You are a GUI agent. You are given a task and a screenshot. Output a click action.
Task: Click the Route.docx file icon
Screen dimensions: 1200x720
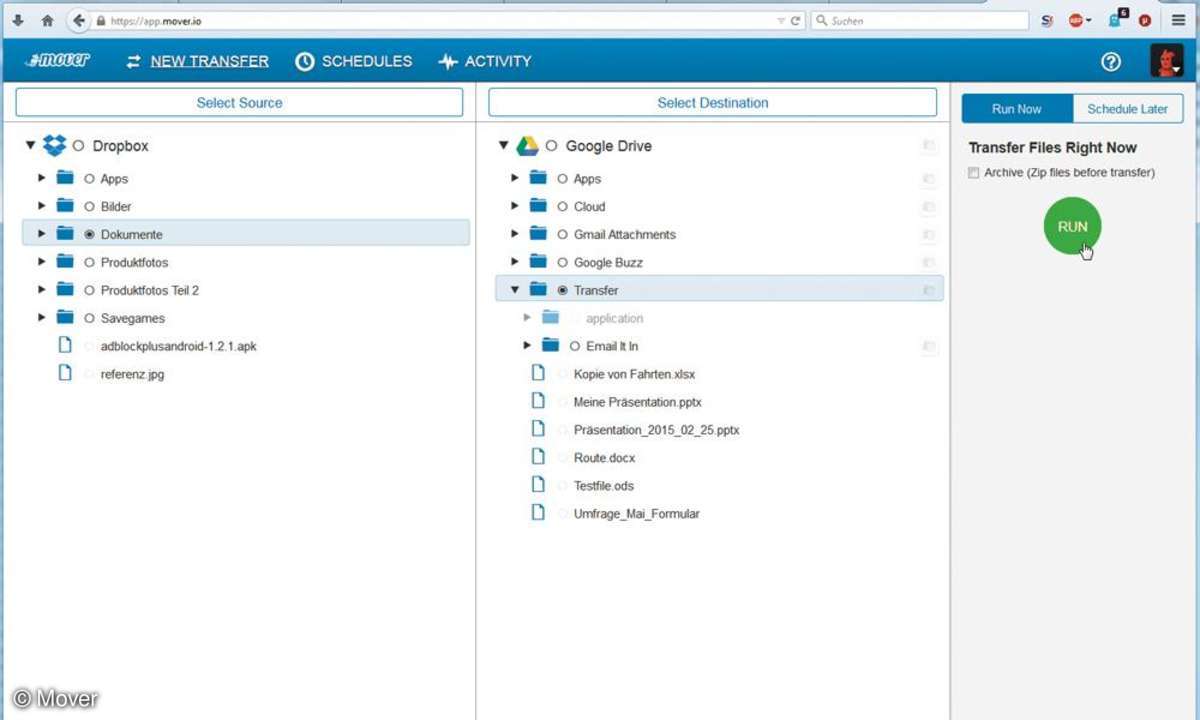[538, 457]
